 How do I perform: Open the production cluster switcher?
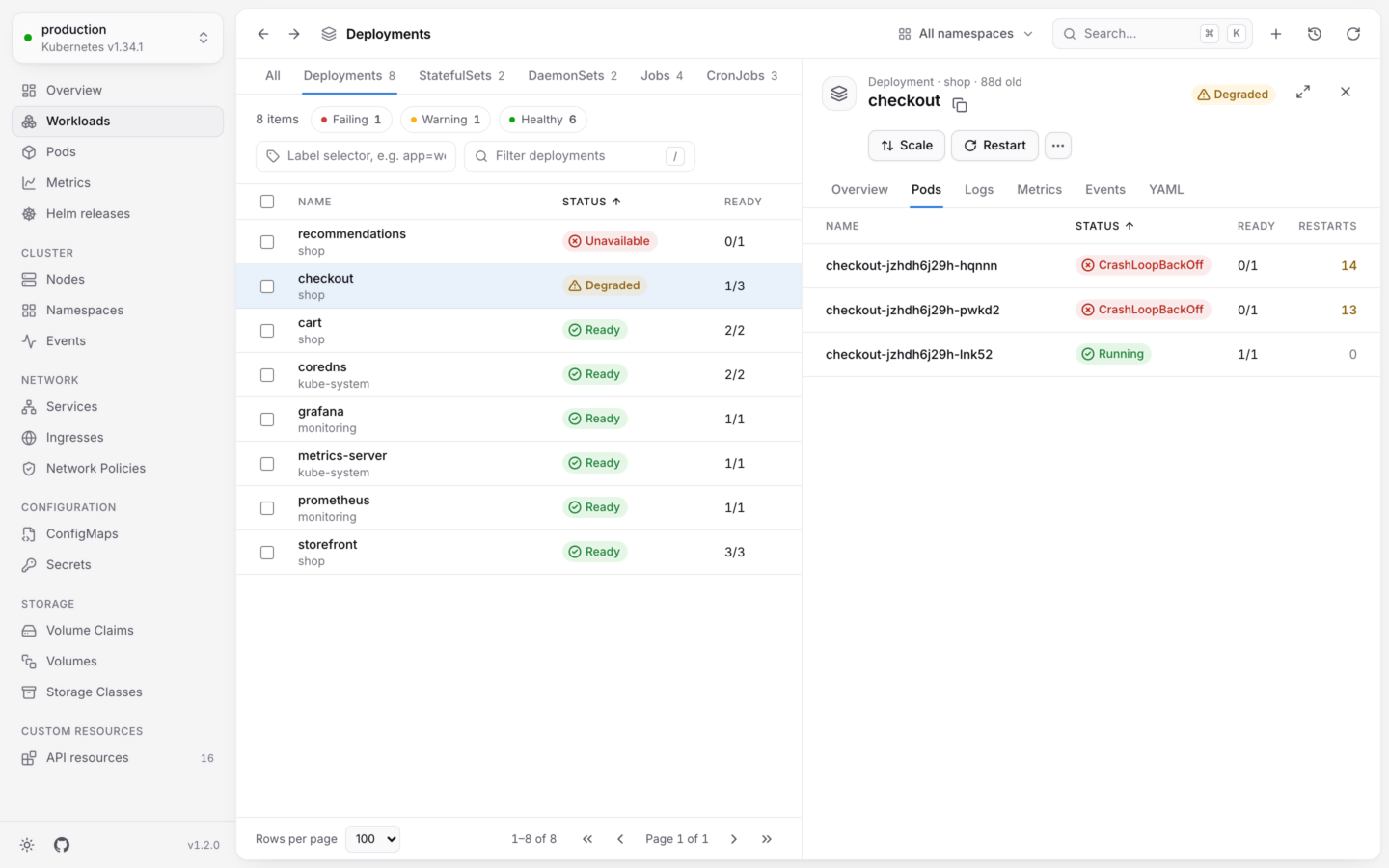tap(118, 38)
